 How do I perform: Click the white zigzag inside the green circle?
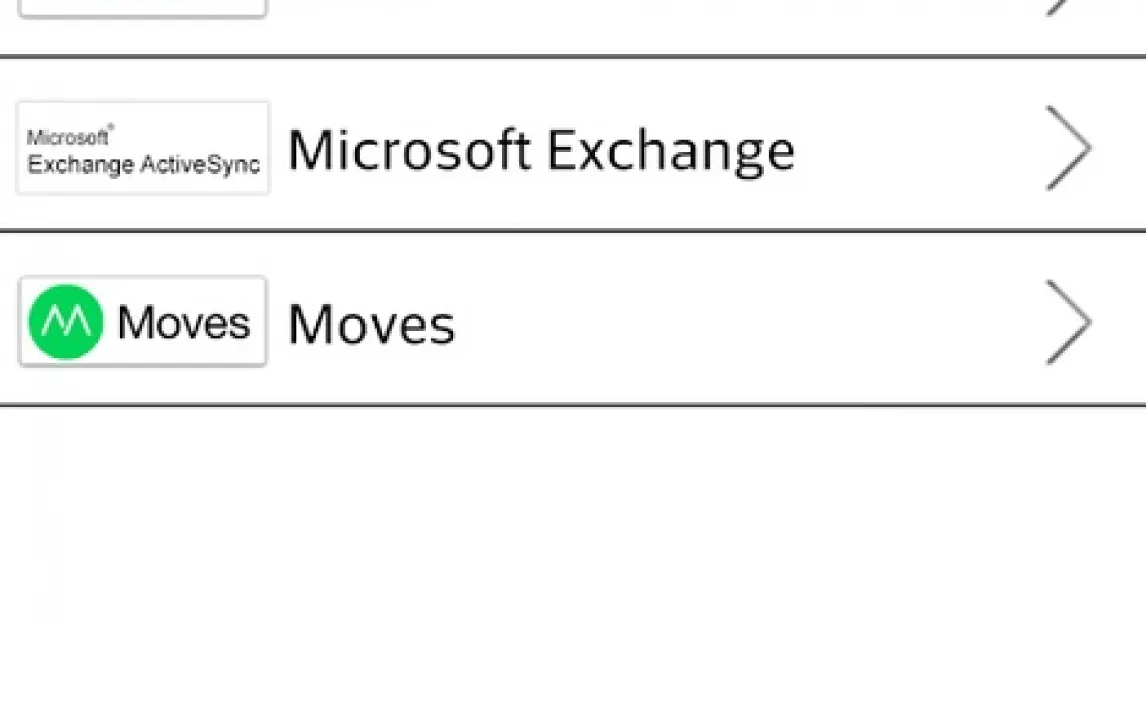click(x=65, y=322)
